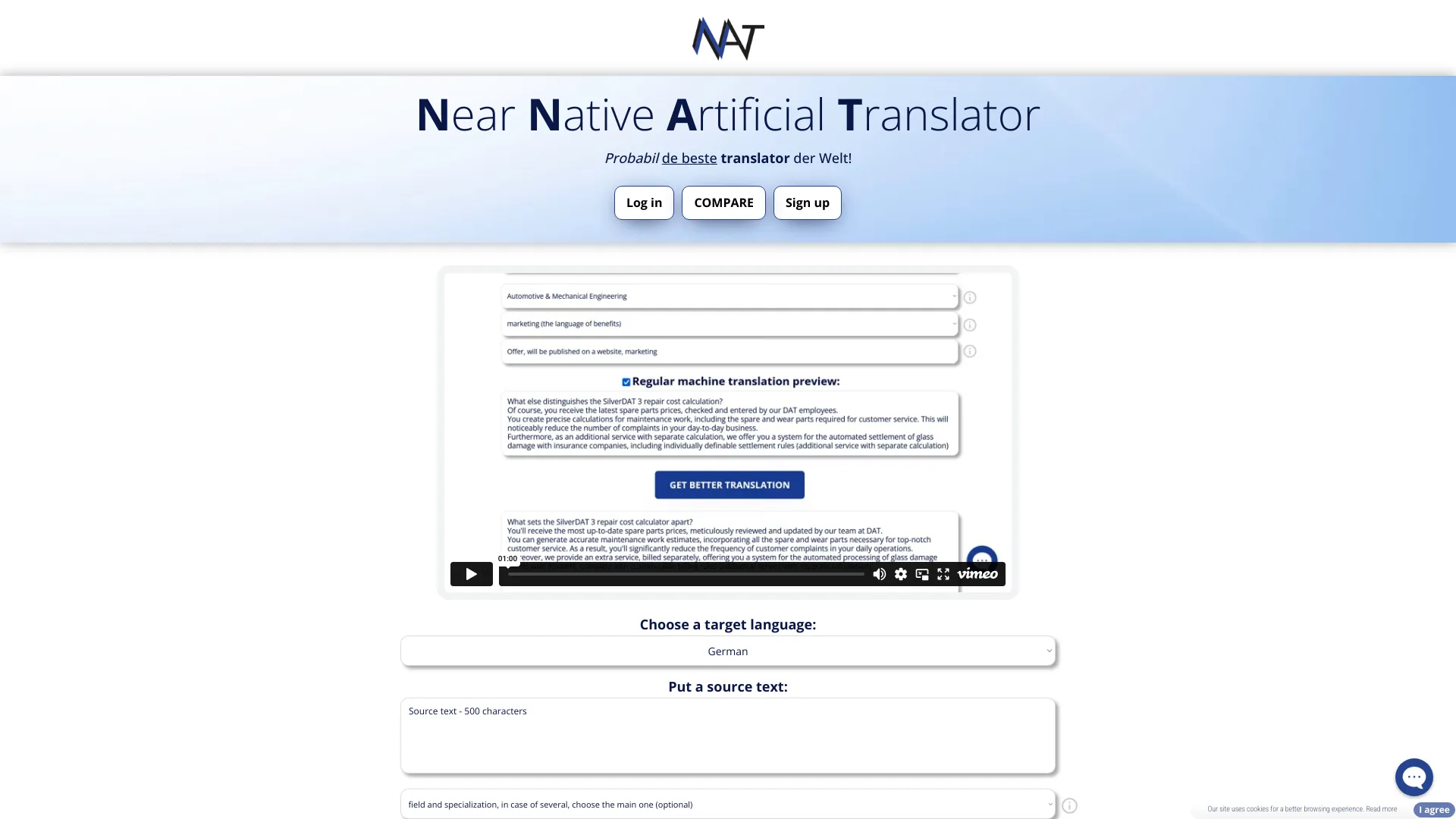Drag the video player progress slider
This screenshot has width=1456, height=819.
(509, 573)
